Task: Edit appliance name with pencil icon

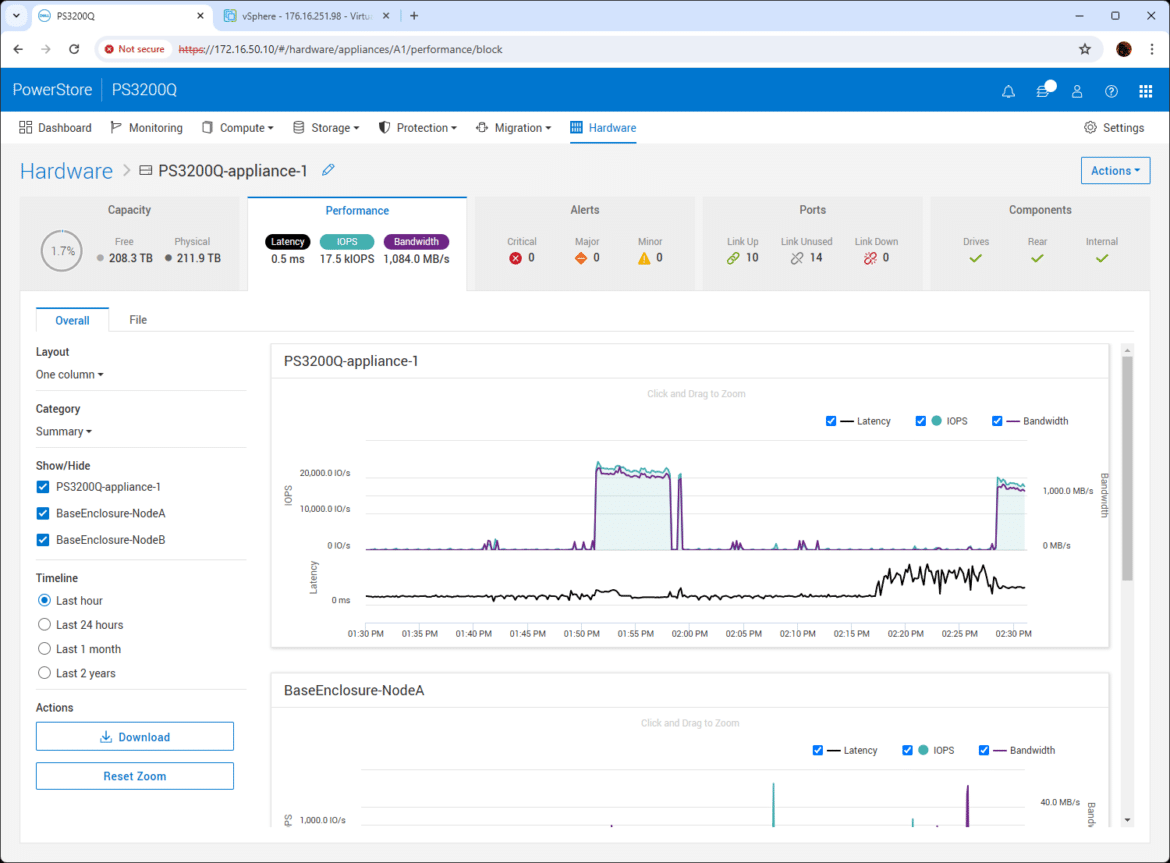Action: click(328, 170)
